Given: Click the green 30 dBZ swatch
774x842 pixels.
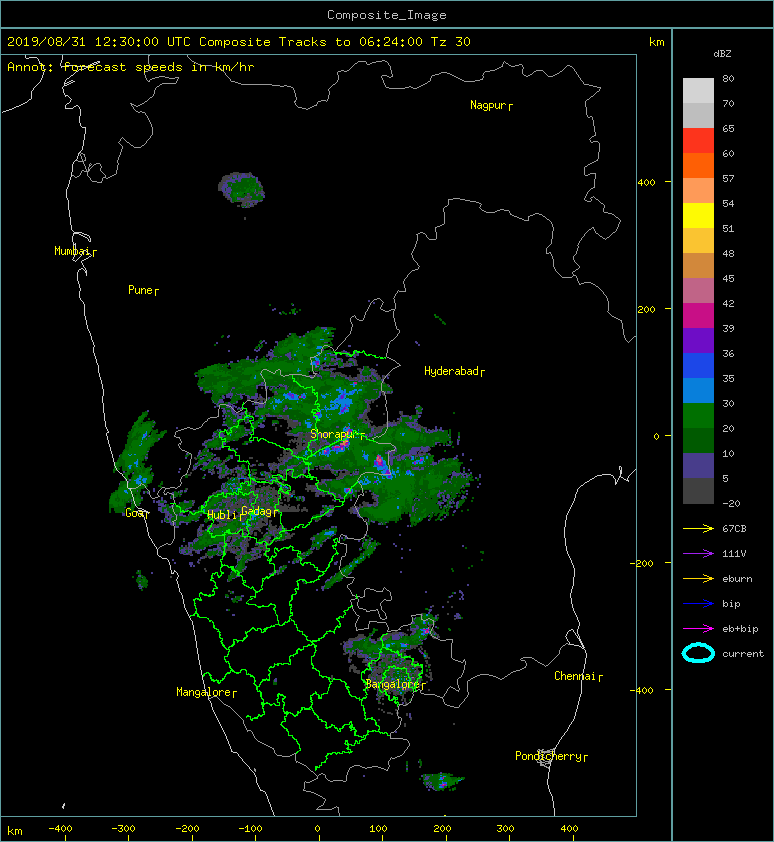Looking at the screenshot, I should pyautogui.click(x=698, y=415).
